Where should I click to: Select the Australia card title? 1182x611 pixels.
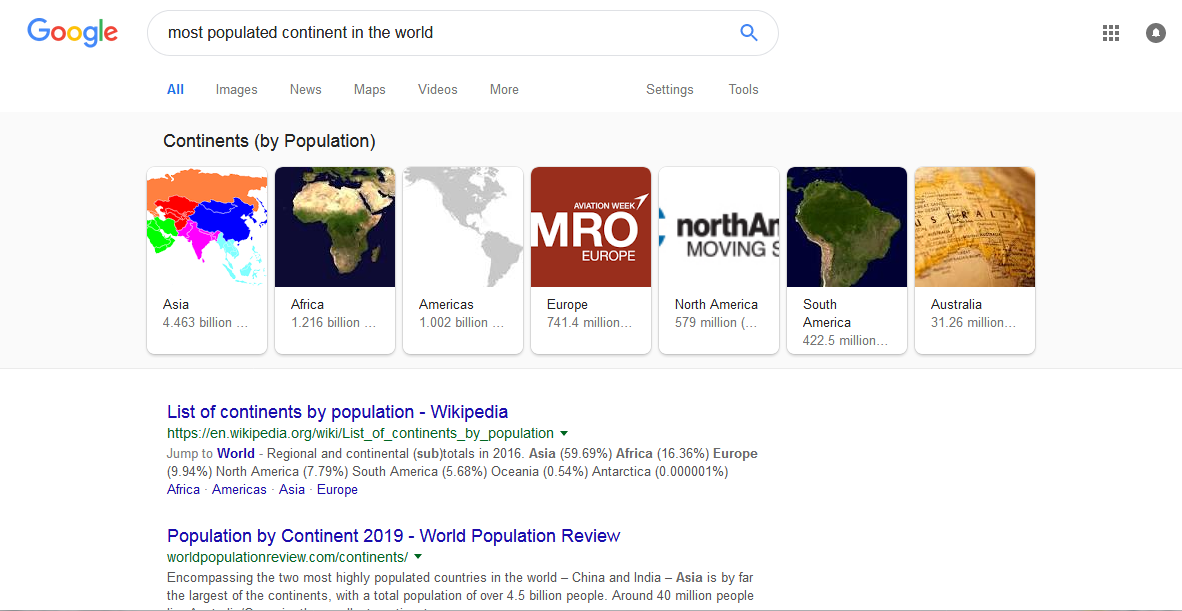[957, 305]
